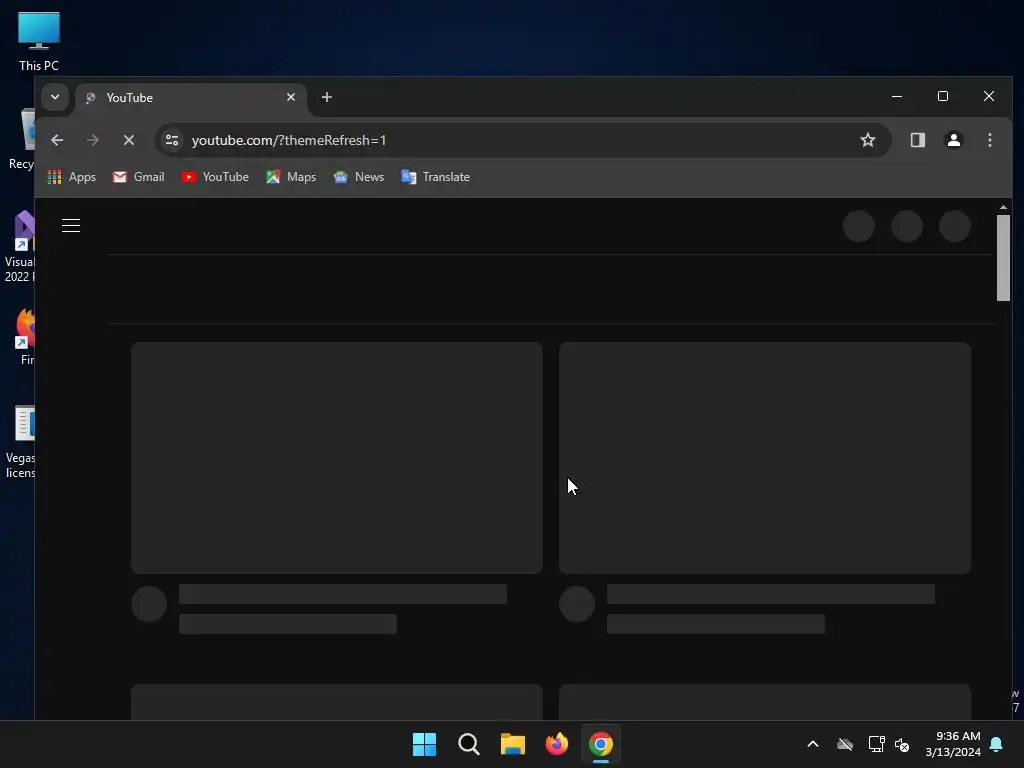Launch Firefox from taskbar
Image resolution: width=1024 pixels, height=768 pixels.
(x=556, y=744)
